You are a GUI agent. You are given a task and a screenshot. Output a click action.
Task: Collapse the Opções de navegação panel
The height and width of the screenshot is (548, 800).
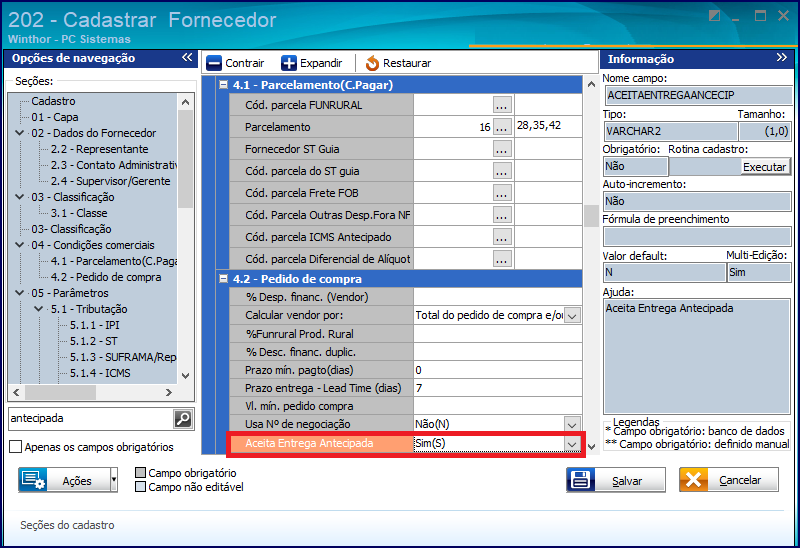point(187,58)
